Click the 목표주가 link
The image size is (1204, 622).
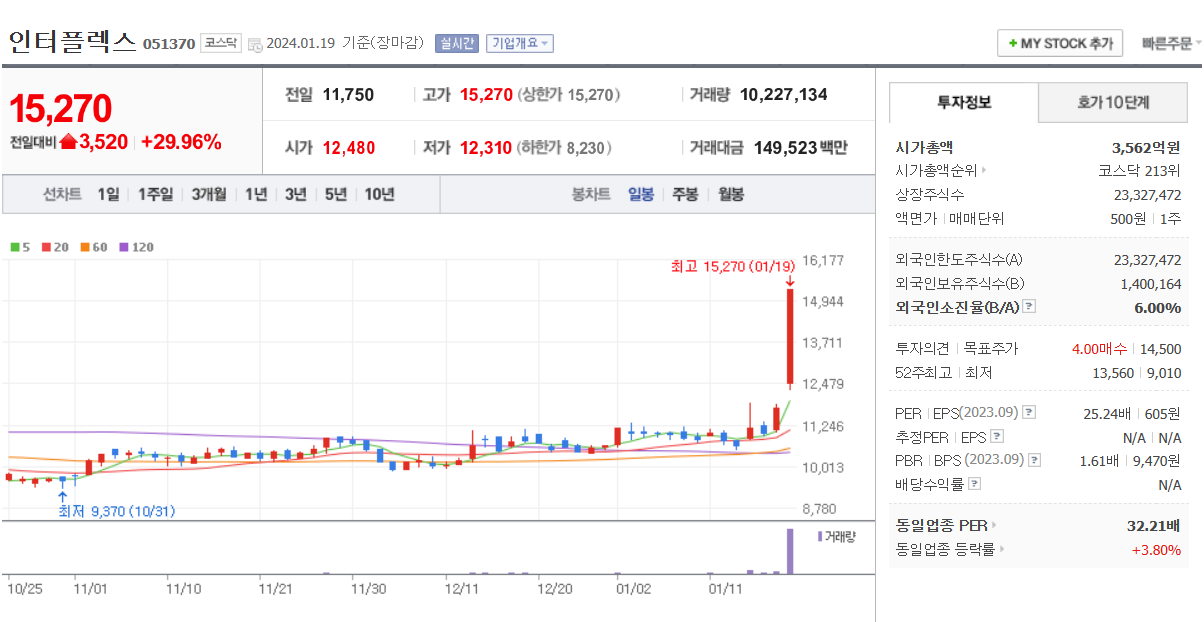point(990,349)
